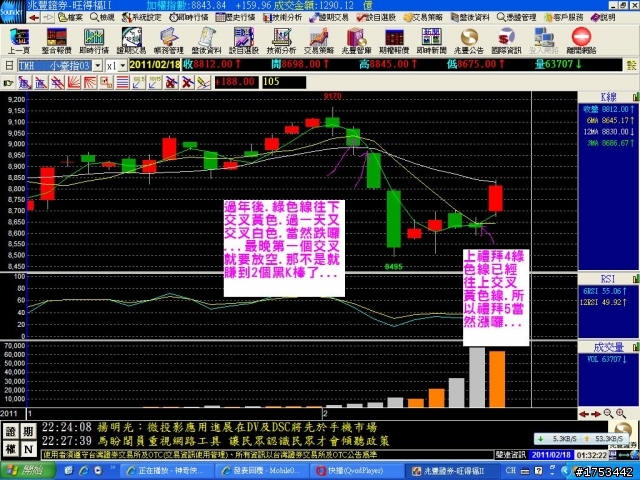This screenshot has height=480, width=640.
Task: Click VOL 63707 in 成交量 panel
Action: click(607, 359)
